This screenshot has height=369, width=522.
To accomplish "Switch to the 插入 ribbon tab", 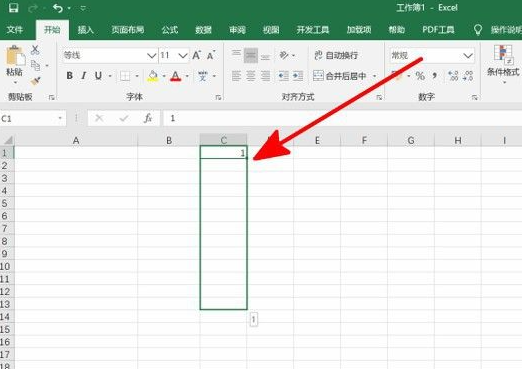I will tap(85, 30).
